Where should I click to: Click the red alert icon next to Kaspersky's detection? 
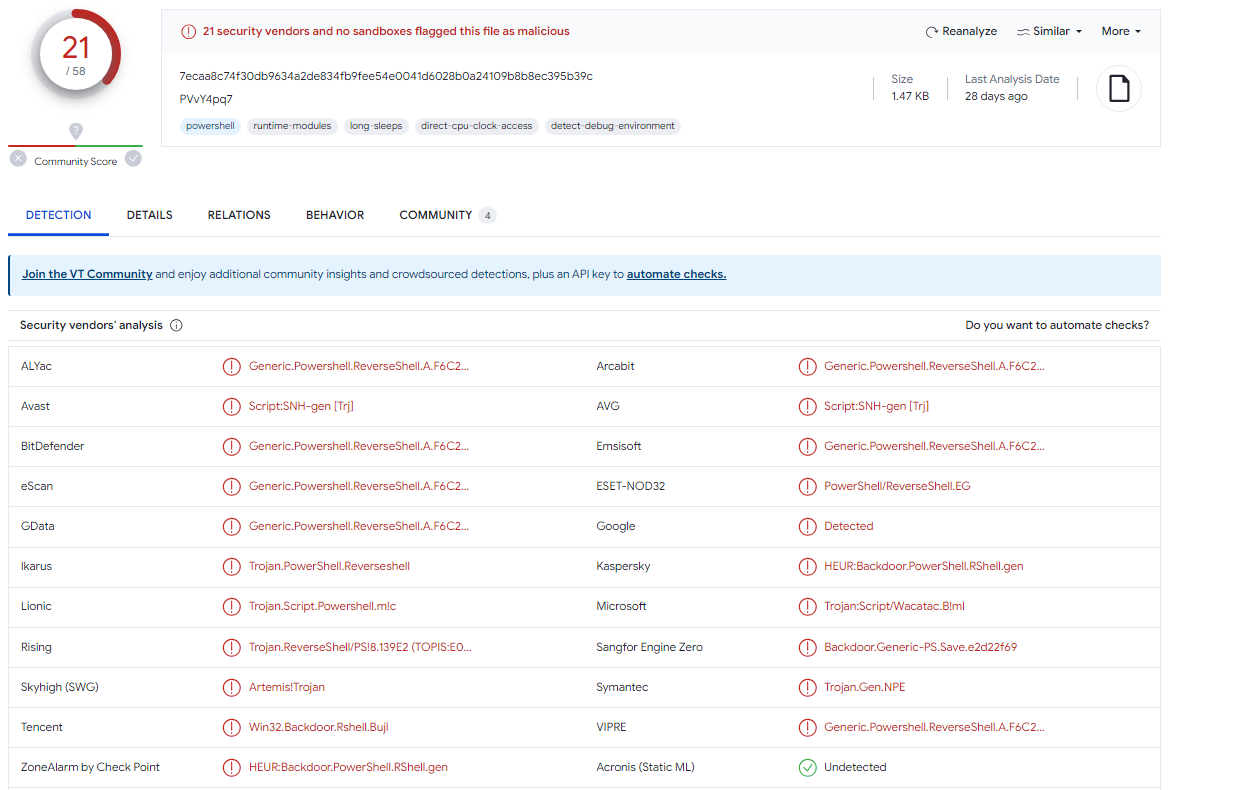click(808, 566)
